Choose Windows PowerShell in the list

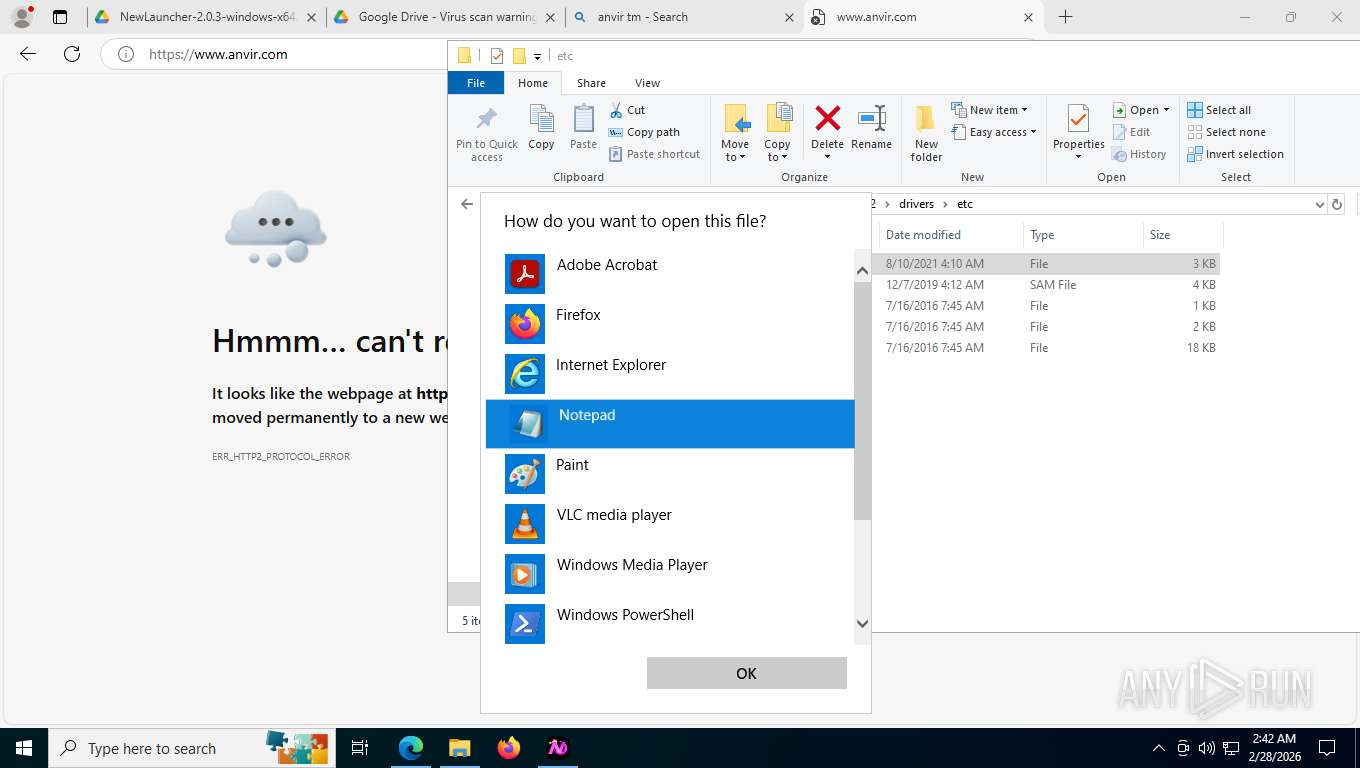(670, 623)
